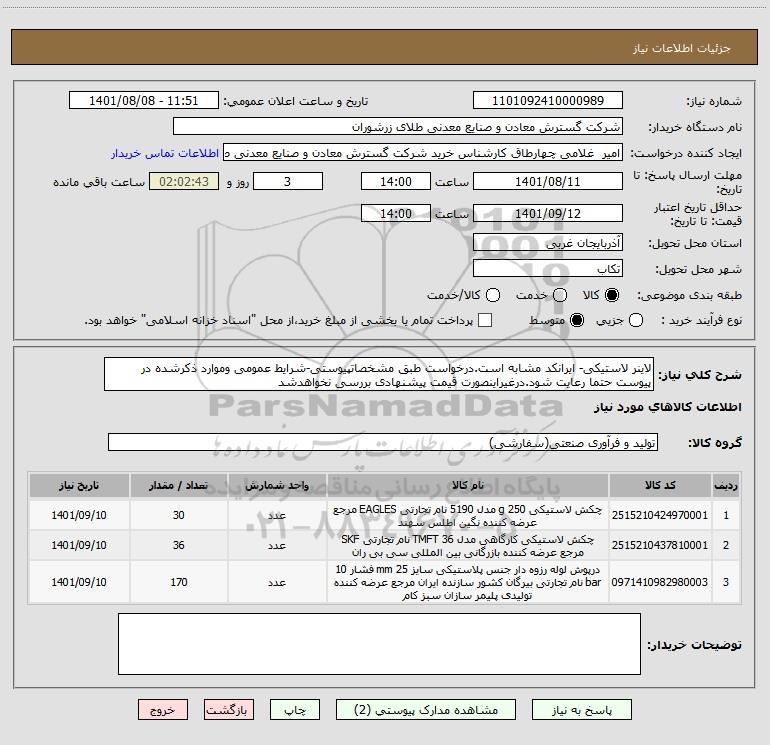770x745 pixels.
Task: Click the ردیف column header
Action: tap(726, 485)
